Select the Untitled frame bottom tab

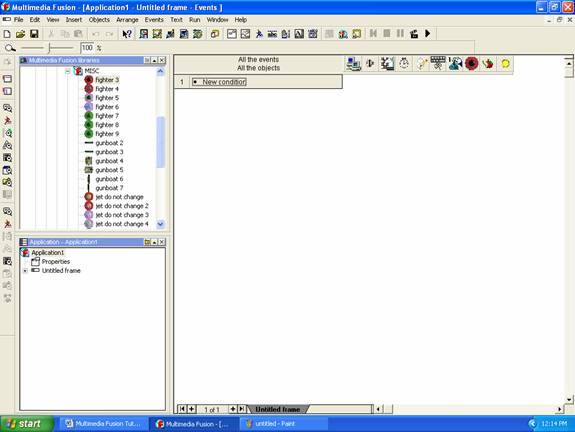(x=278, y=409)
